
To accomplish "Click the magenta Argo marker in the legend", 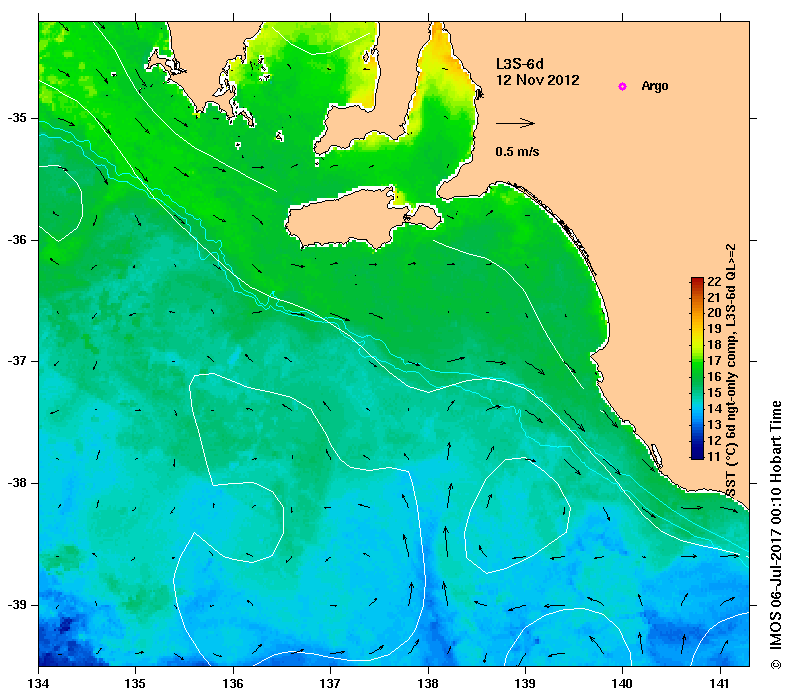I will click(x=622, y=86).
